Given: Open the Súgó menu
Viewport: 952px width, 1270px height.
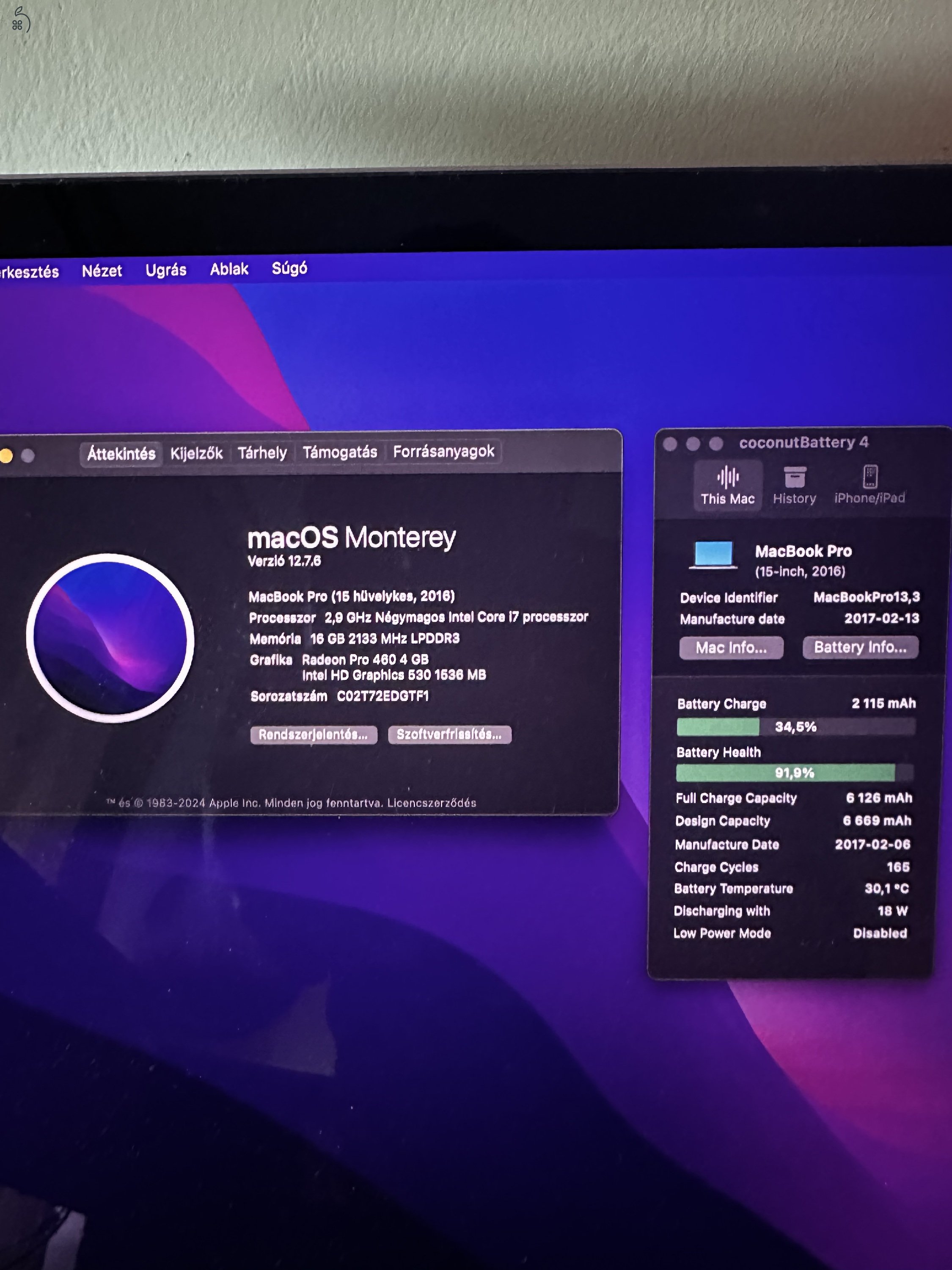Looking at the screenshot, I should 289,269.
